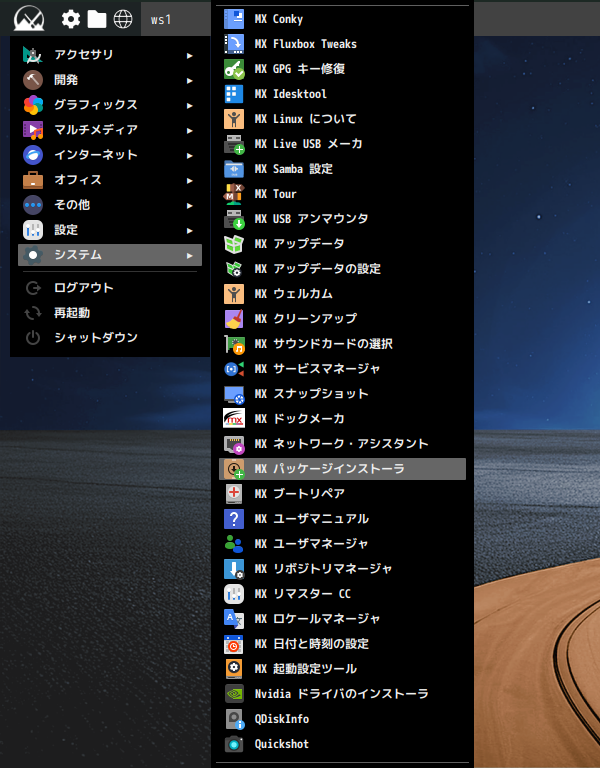The height and width of the screenshot is (768, 600).
Task: Open the MX Linux logo menu button
Action: pos(29,19)
